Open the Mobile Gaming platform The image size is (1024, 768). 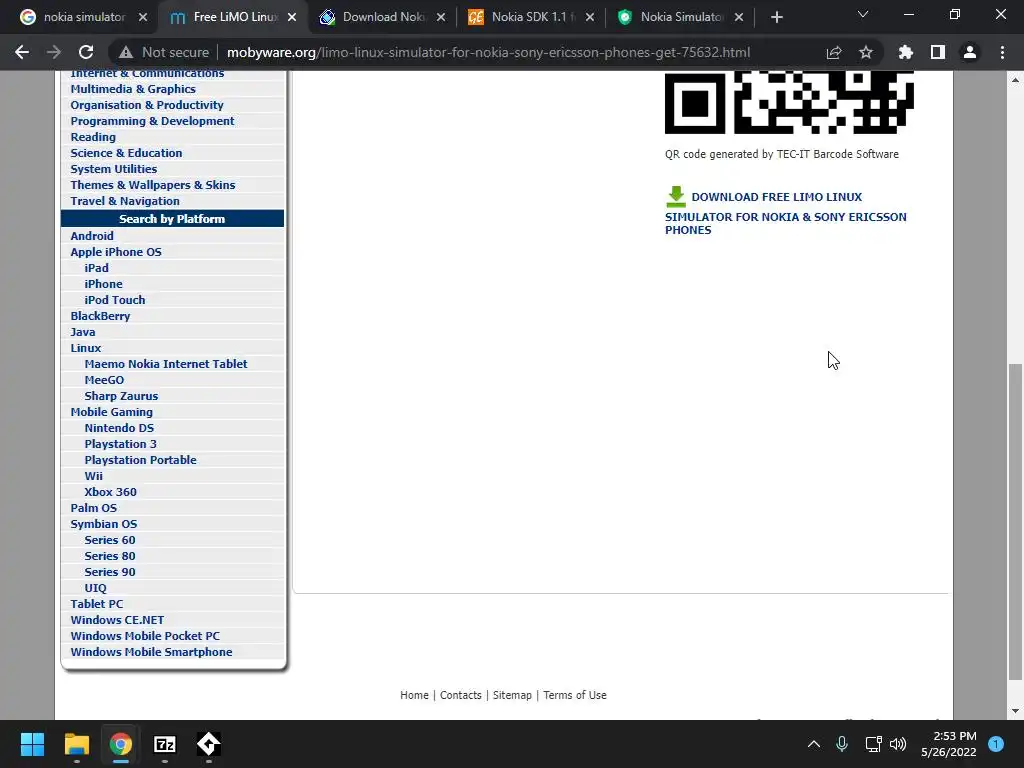pos(112,412)
